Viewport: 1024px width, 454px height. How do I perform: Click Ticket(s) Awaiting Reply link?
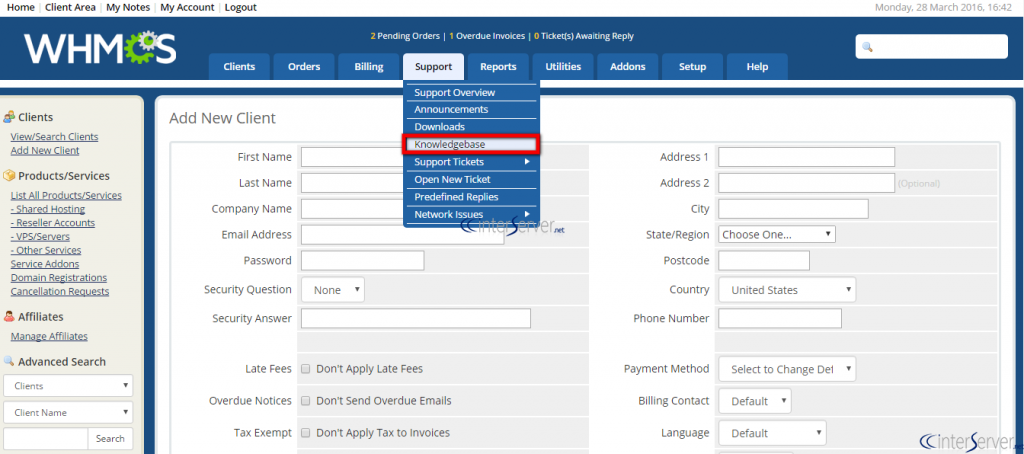click(584, 36)
